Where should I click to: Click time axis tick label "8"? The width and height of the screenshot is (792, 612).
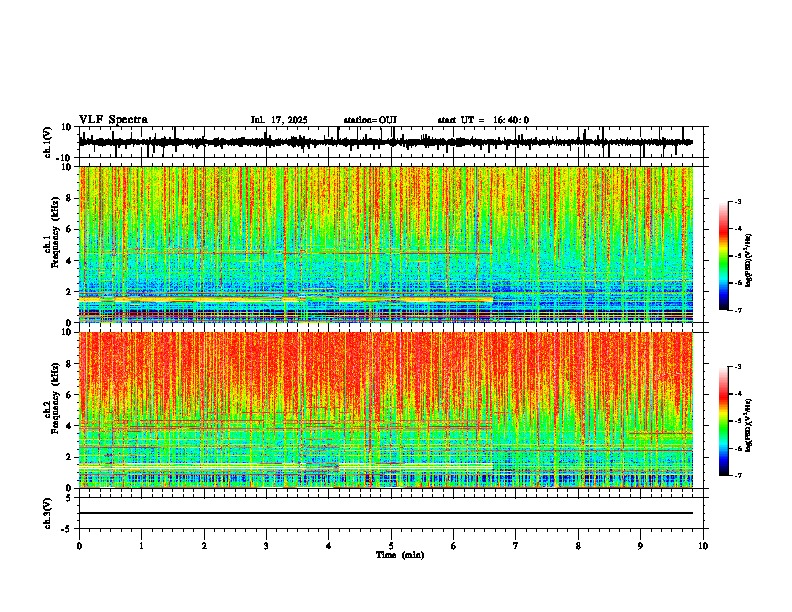pos(578,546)
